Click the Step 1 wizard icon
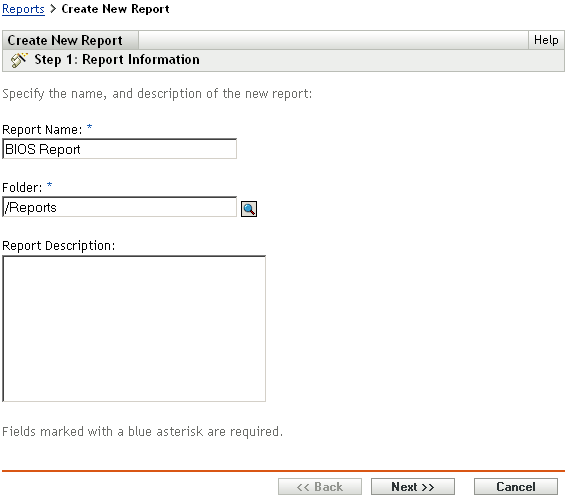Screen dimensions: 570x503 coord(19,60)
